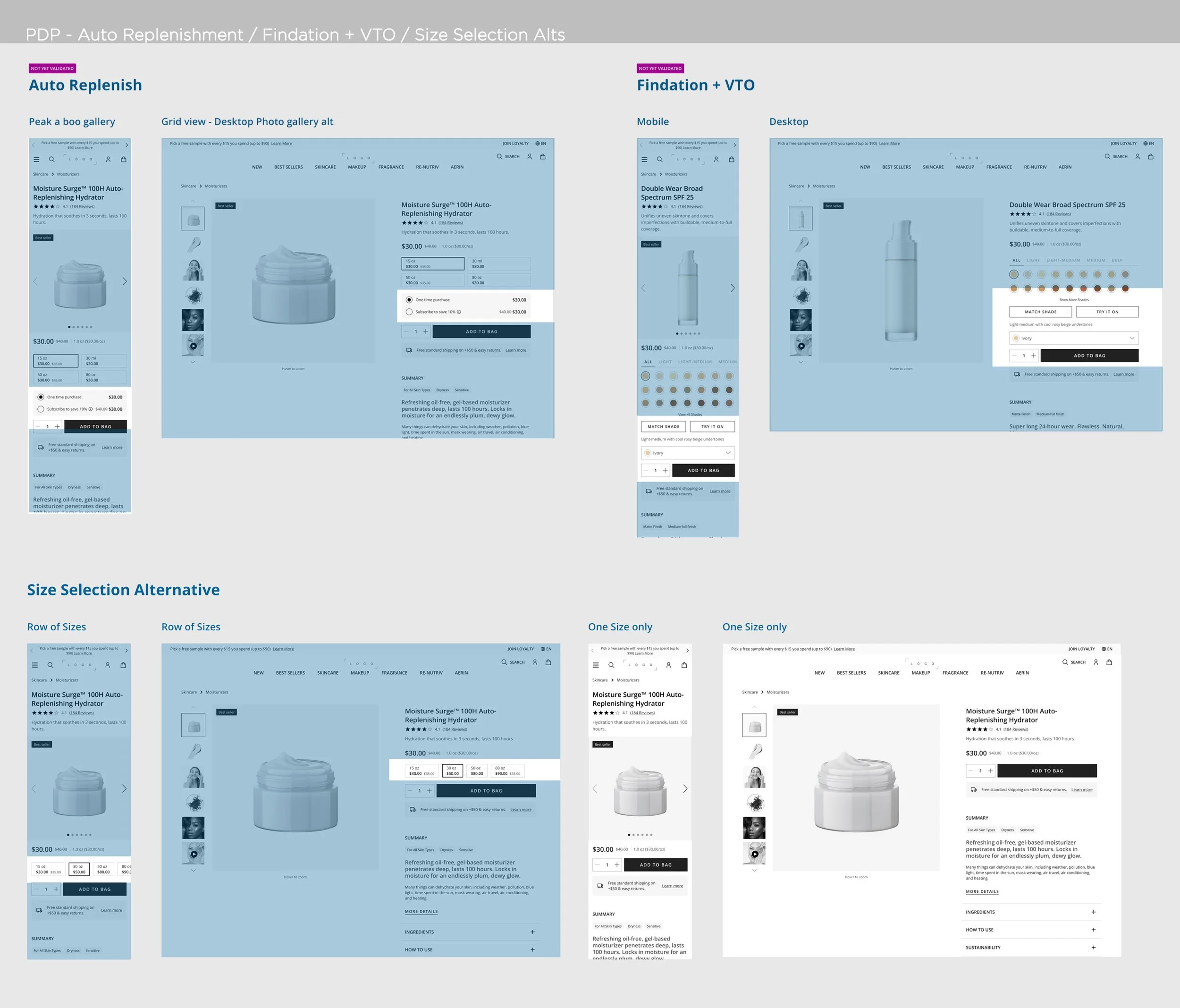This screenshot has height=1008, width=1180.
Task: Click account icon in Grid view desktop header
Action: (x=529, y=157)
